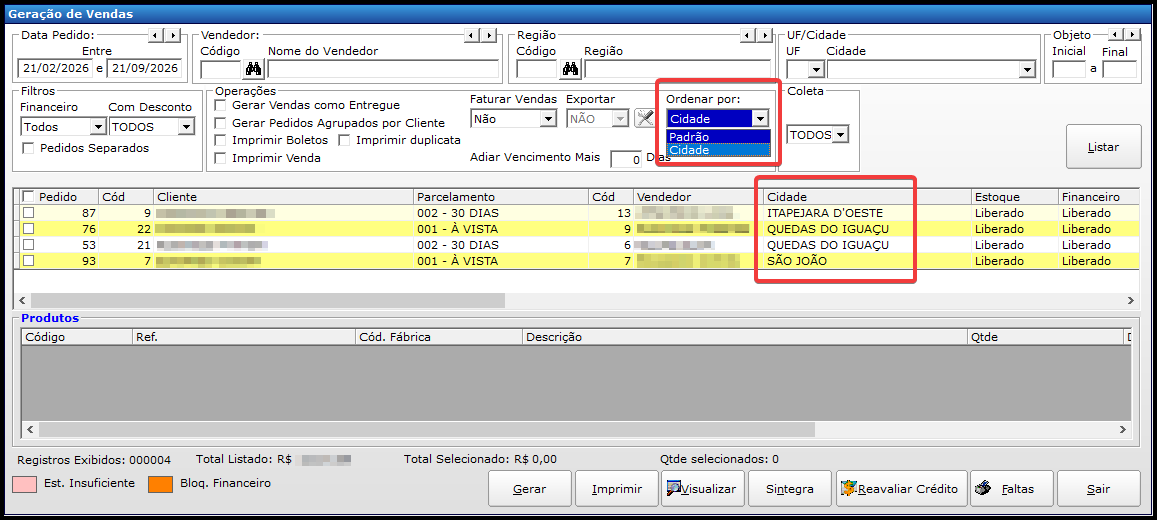Click next arrow in Objeto group
Image resolution: width=1157 pixels, height=520 pixels.
[1131, 35]
